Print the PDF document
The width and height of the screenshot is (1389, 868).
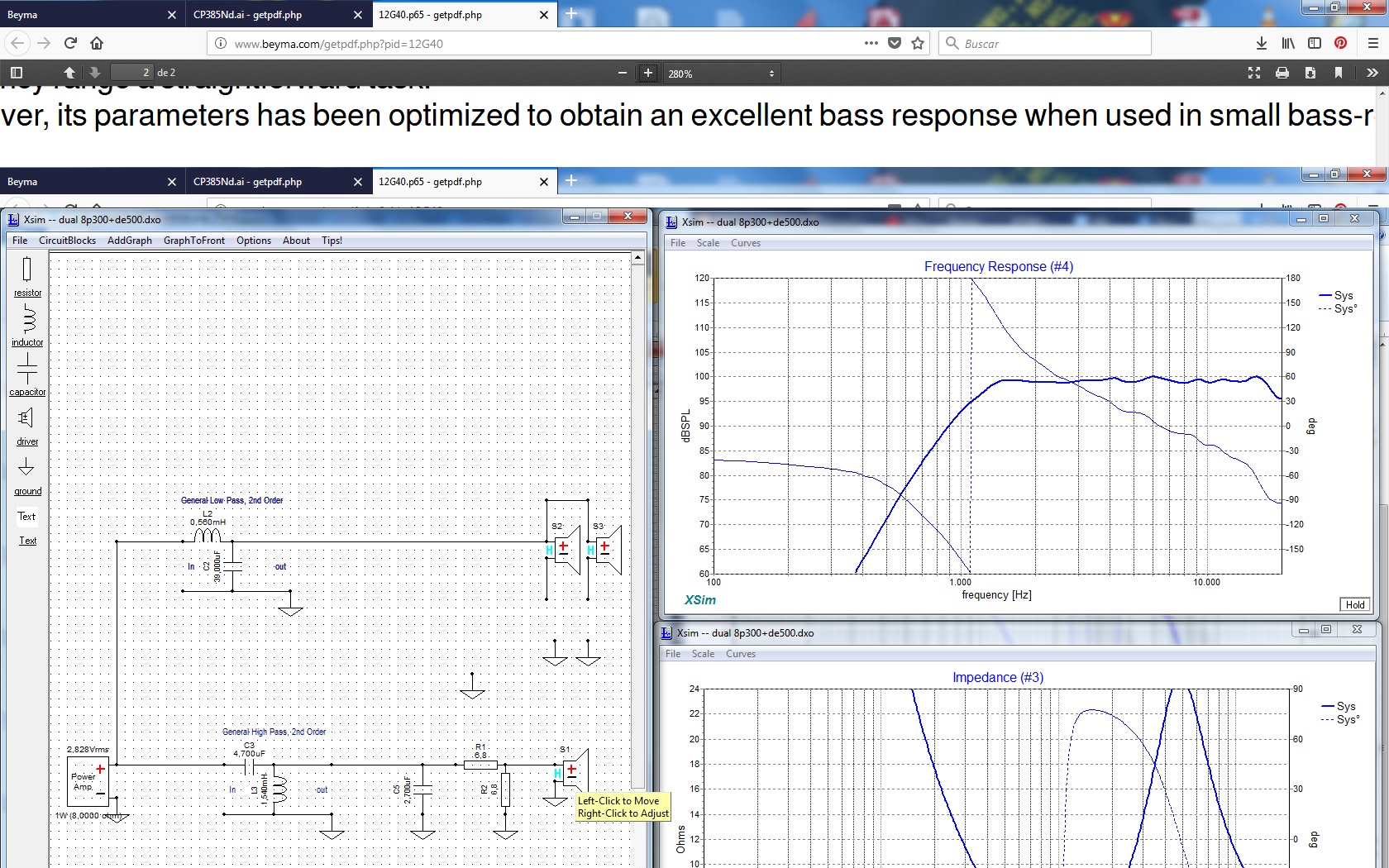pos(1282,73)
